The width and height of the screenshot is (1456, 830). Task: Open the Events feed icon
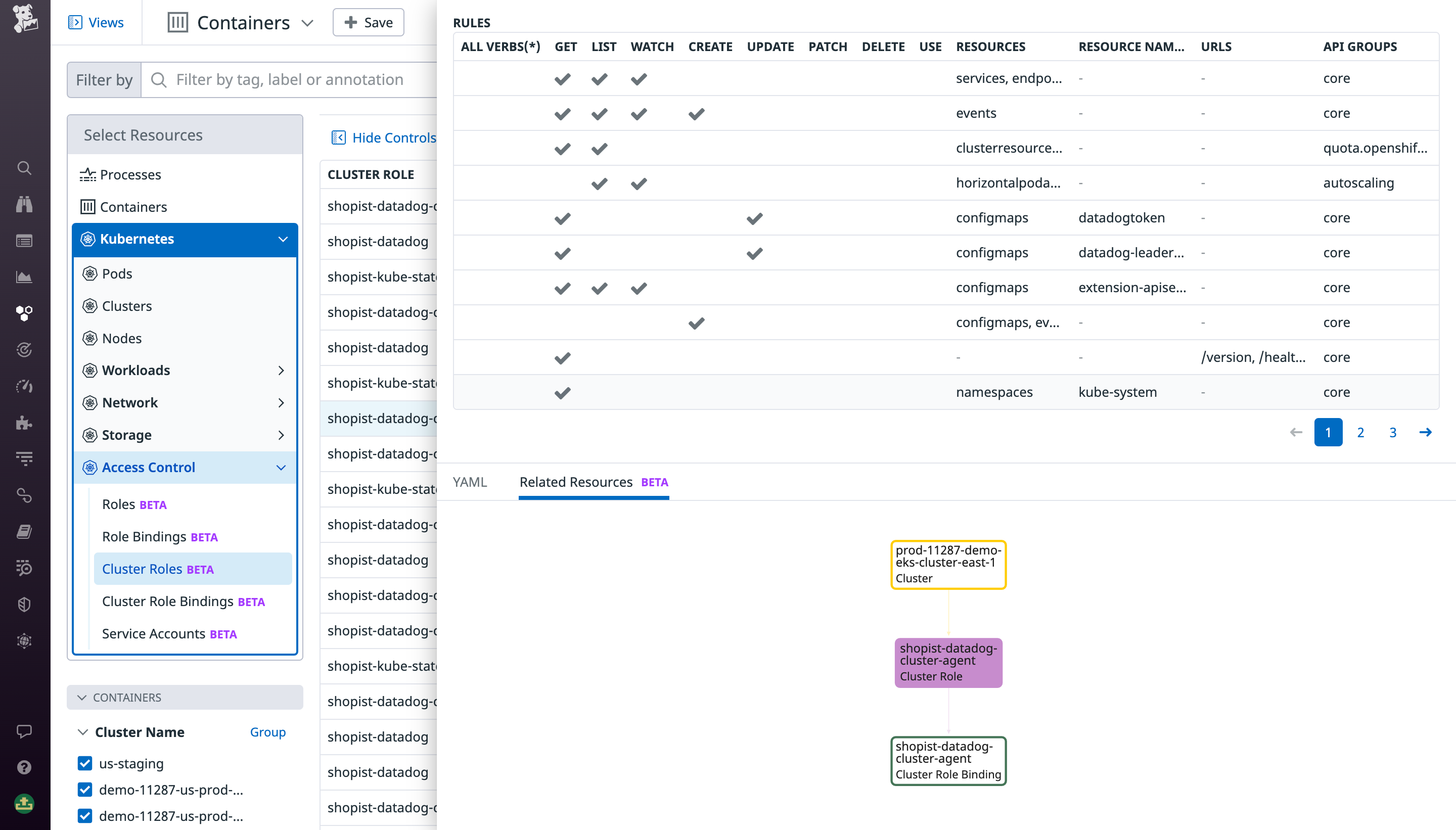[24, 241]
